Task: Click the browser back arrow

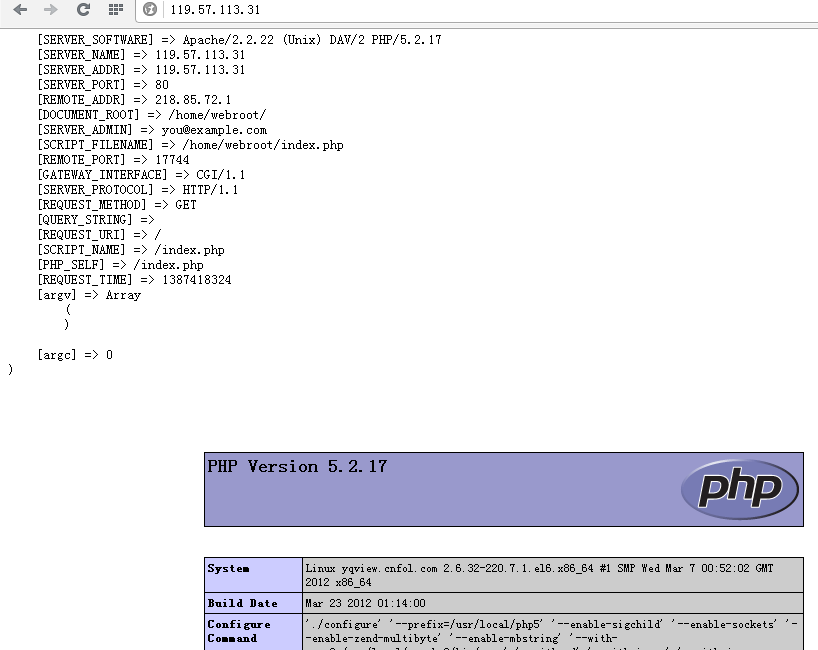Action: pyautogui.click(x=20, y=9)
